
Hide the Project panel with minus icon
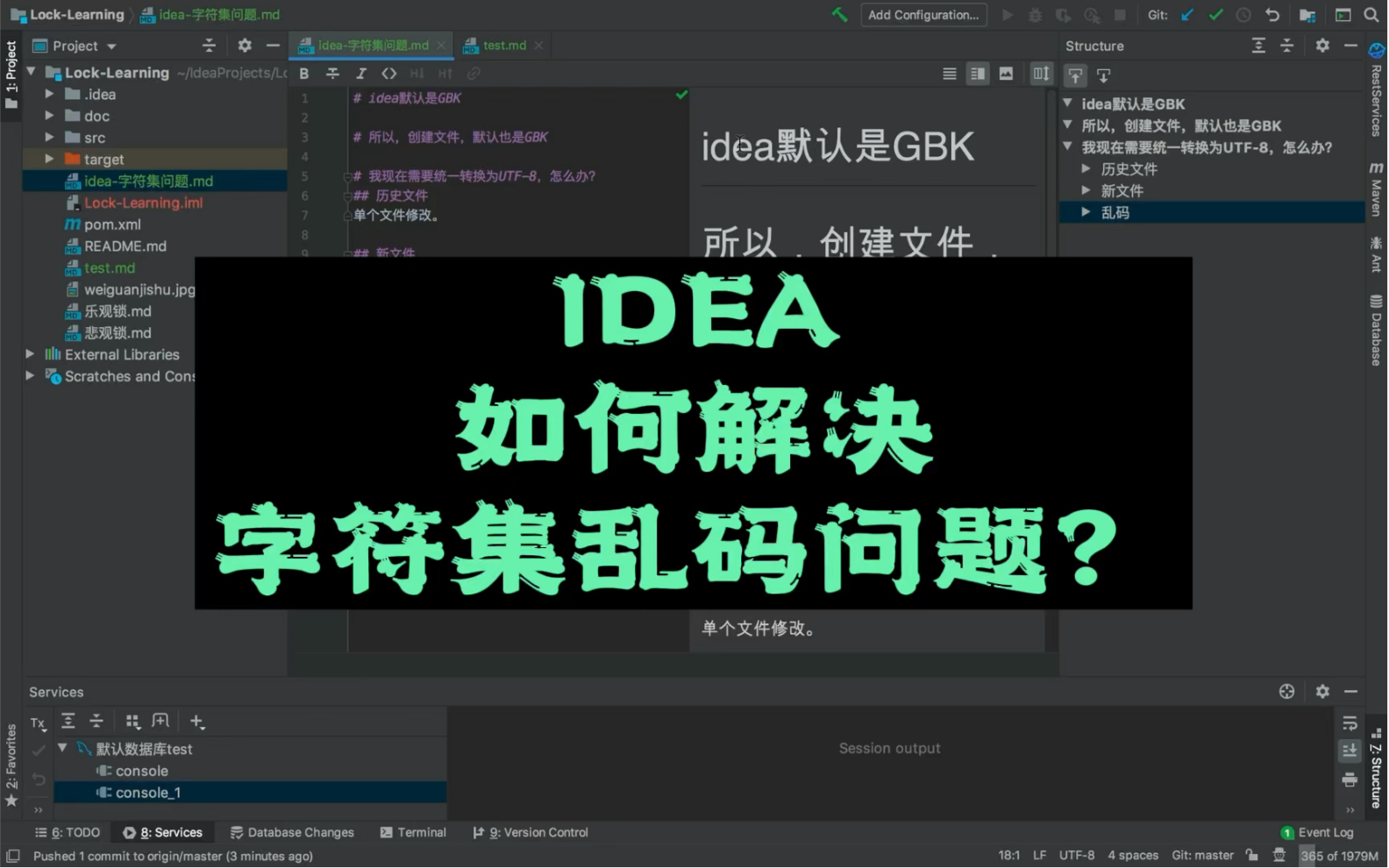[x=273, y=46]
